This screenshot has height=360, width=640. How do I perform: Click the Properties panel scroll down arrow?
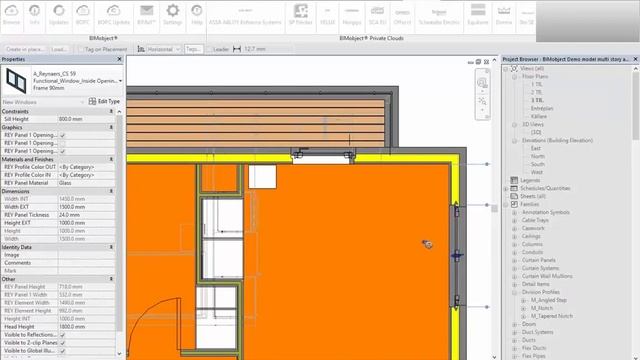[119, 354]
